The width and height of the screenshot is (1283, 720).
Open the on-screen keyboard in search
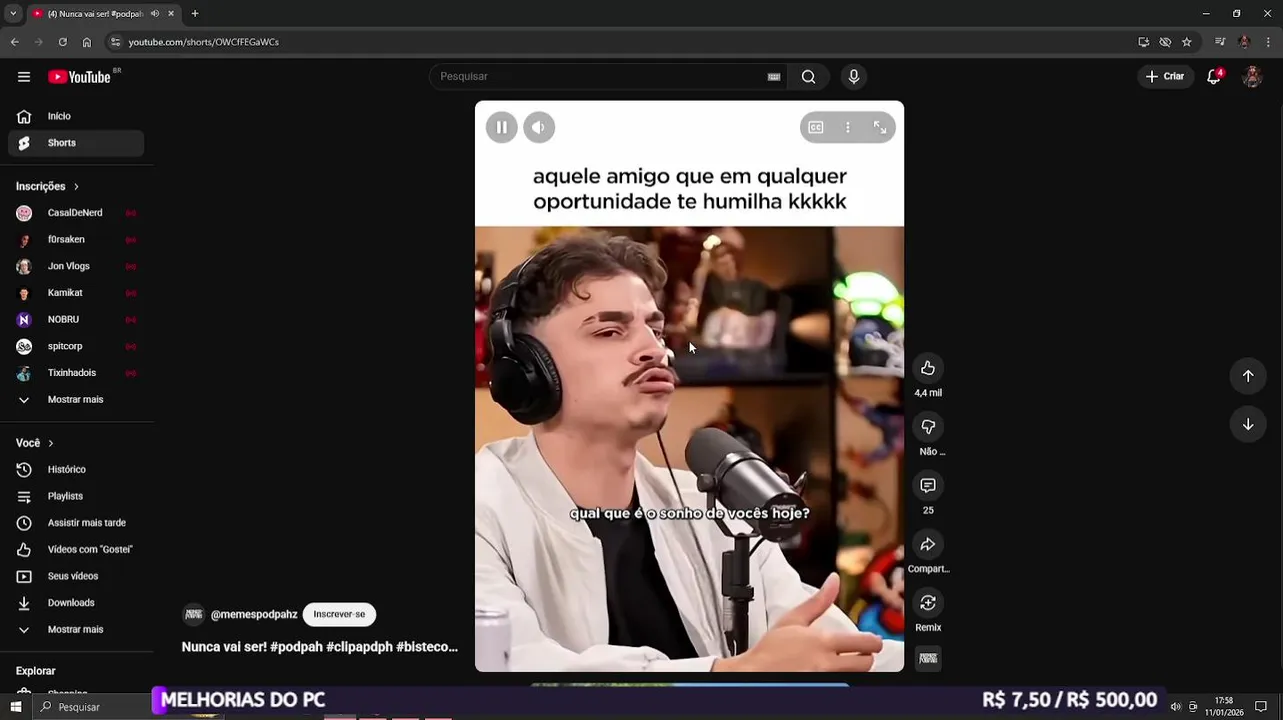(x=774, y=77)
